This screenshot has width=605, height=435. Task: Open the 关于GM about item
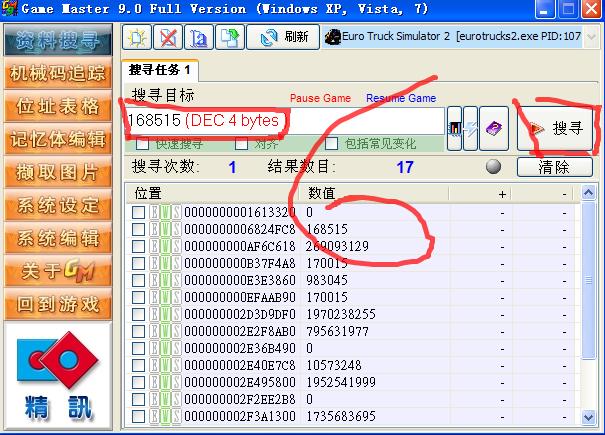pyautogui.click(x=58, y=271)
